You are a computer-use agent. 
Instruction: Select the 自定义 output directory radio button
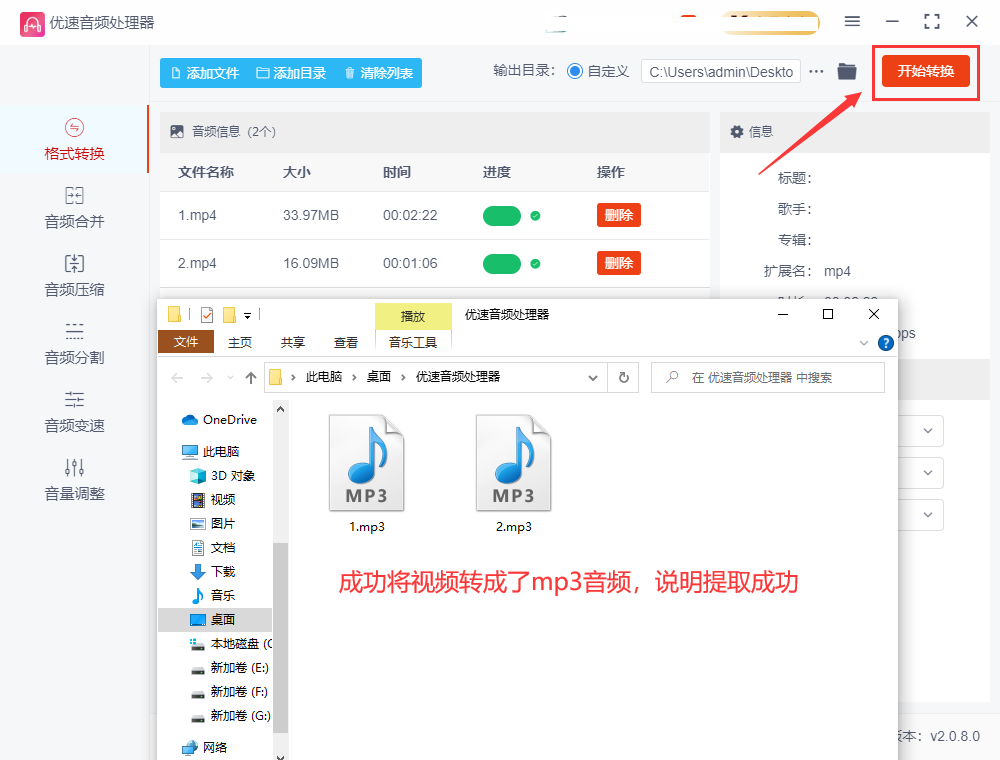(575, 72)
